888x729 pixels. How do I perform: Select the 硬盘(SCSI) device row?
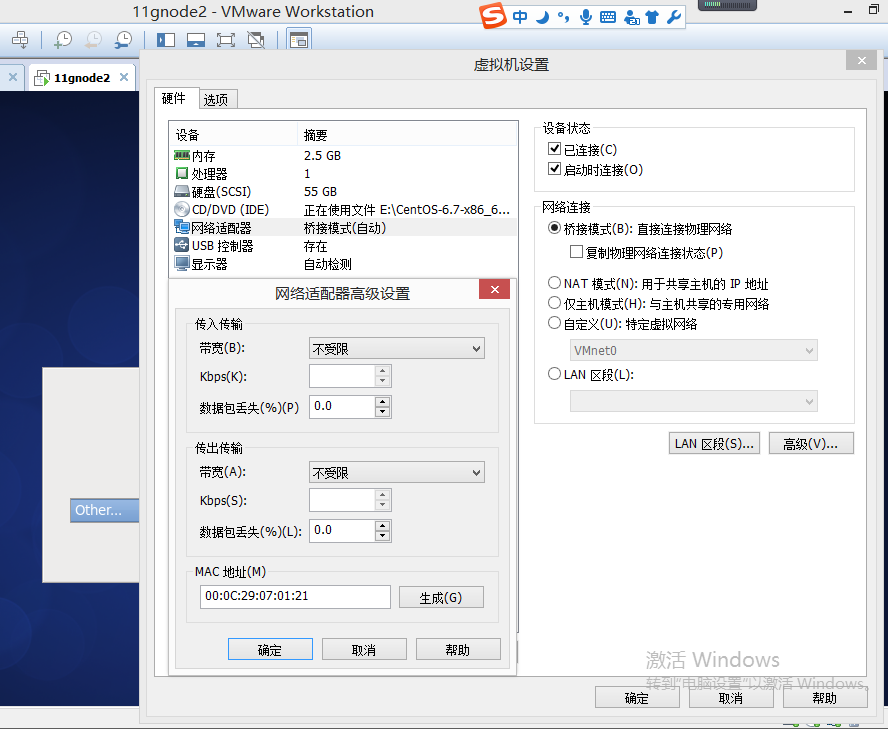(344, 191)
